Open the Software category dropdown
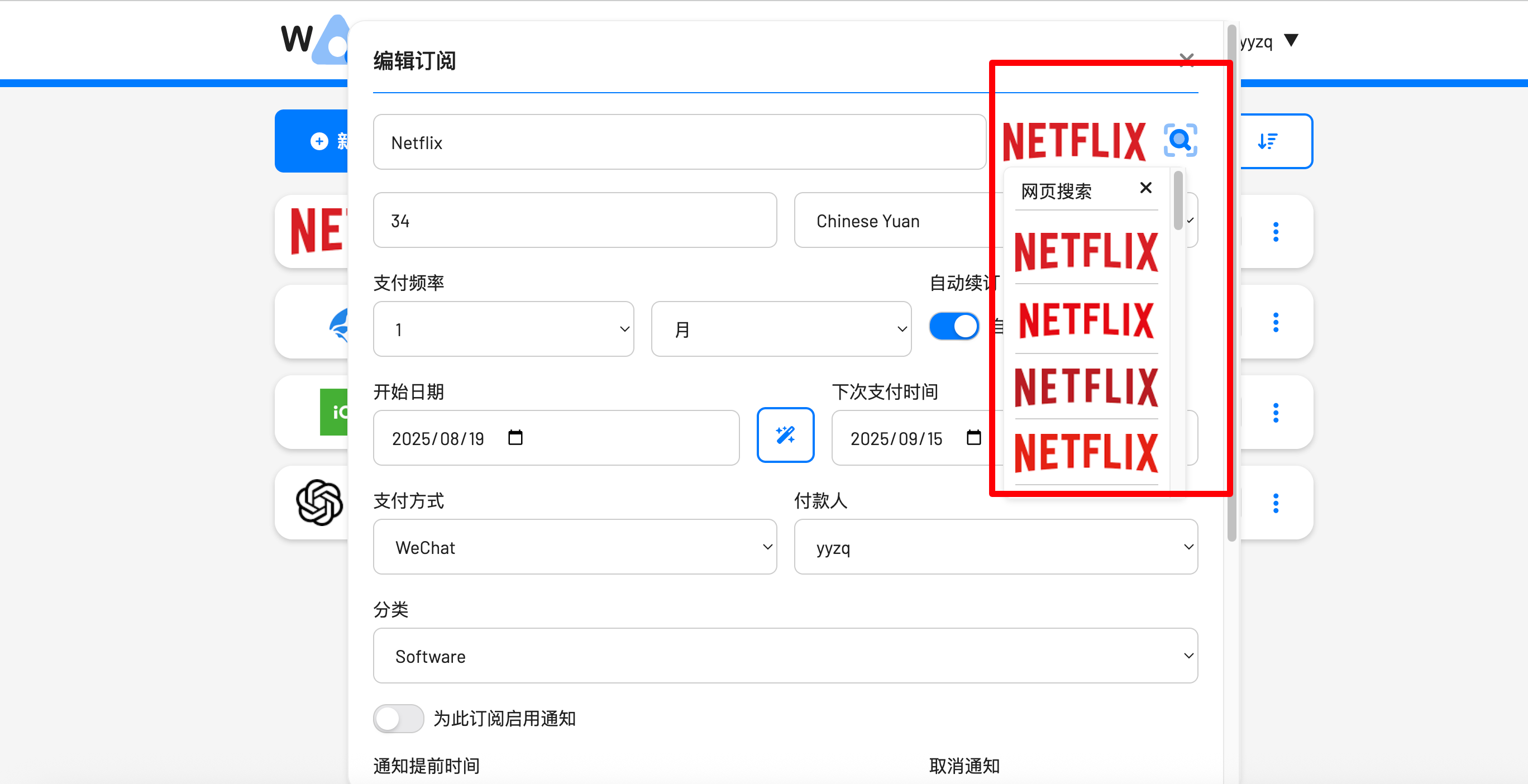The height and width of the screenshot is (784, 1528). pos(785,656)
